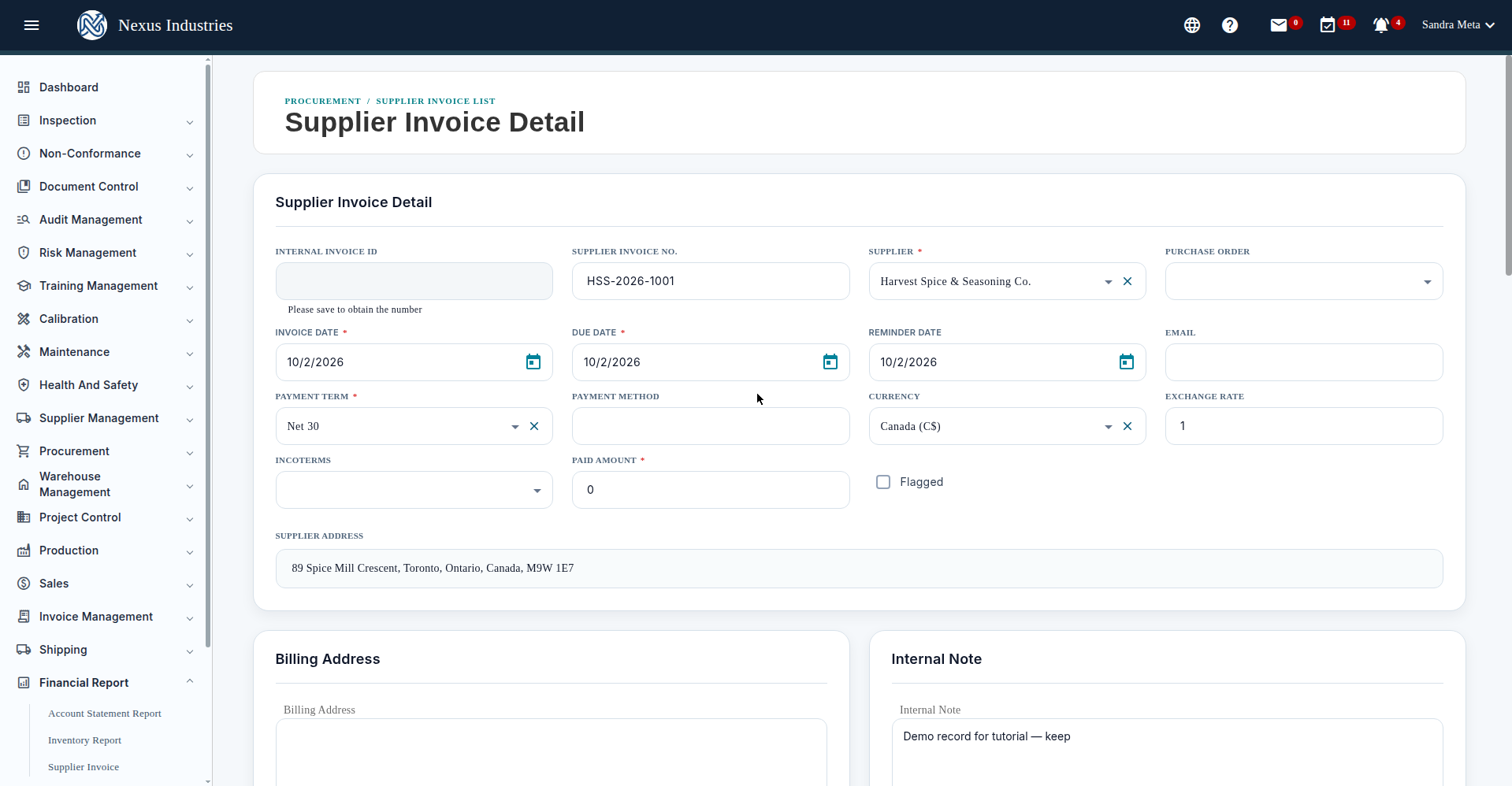
Task: Open the Due Date calendar picker
Action: tap(830, 362)
